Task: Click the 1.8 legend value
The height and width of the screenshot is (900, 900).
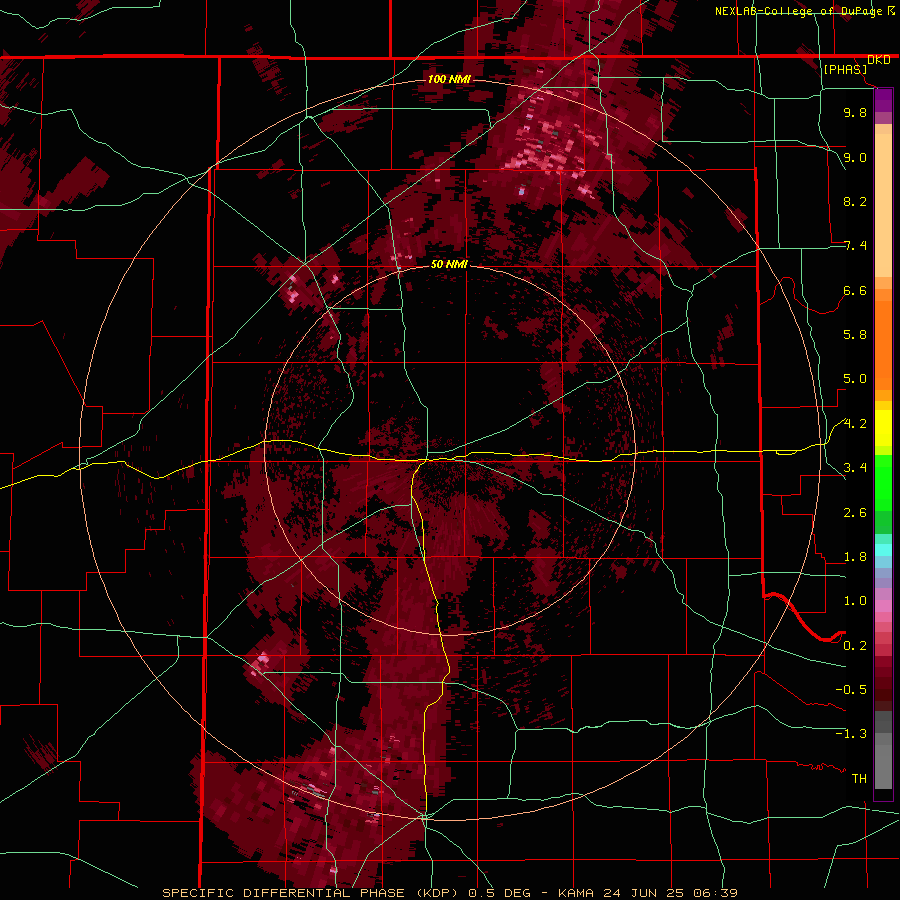Action: click(x=855, y=557)
